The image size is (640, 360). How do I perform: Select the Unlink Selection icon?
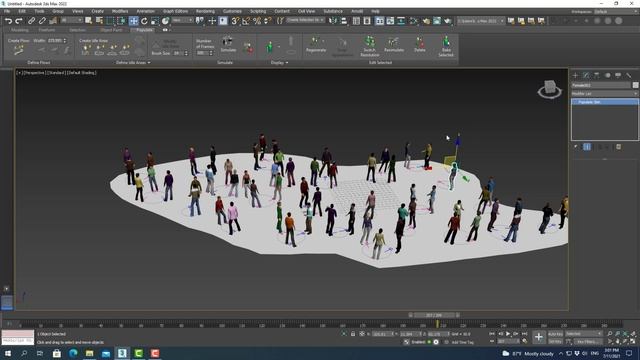tap(42, 21)
